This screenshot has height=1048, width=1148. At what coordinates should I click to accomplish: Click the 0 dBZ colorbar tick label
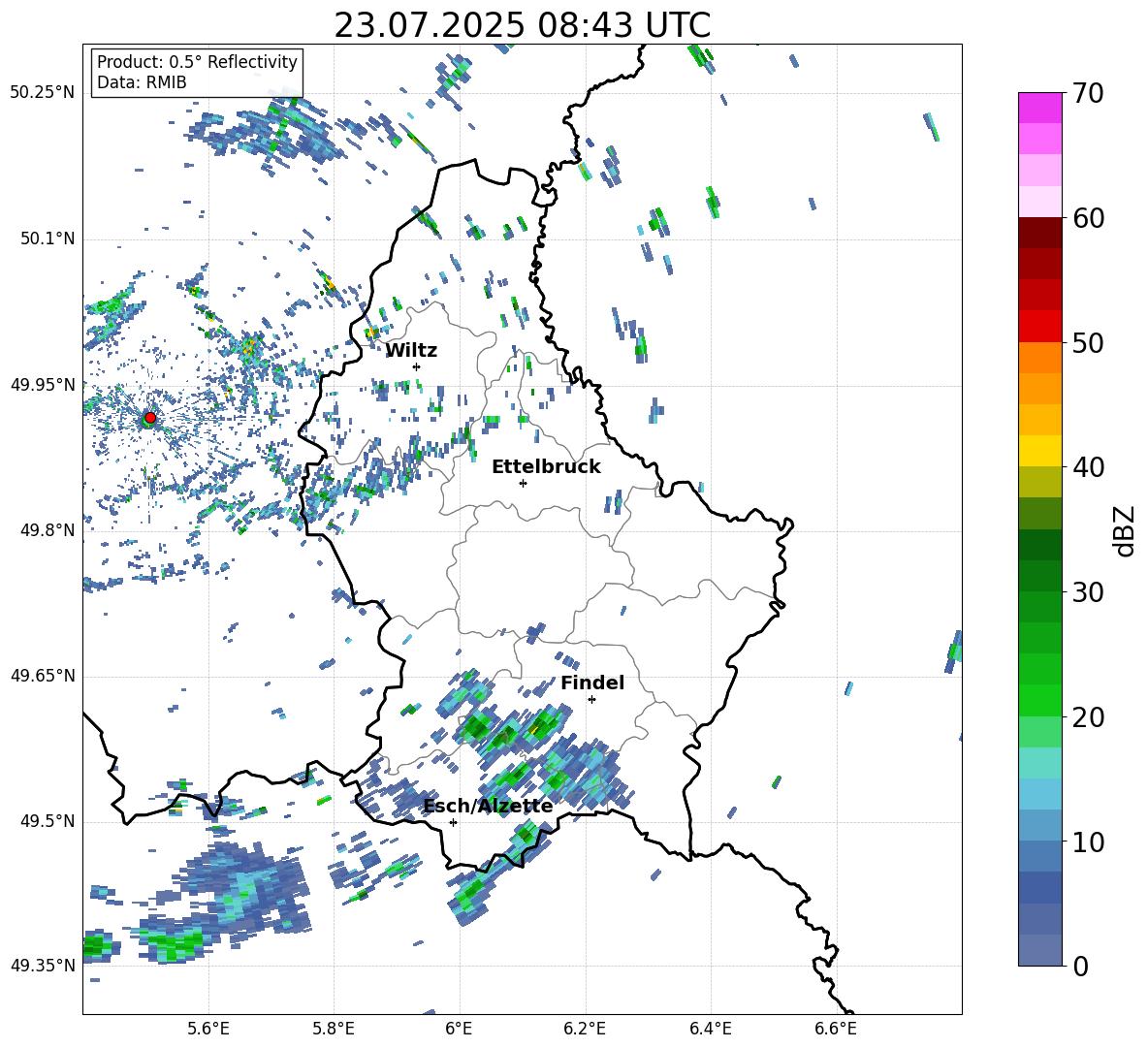(x=1080, y=966)
